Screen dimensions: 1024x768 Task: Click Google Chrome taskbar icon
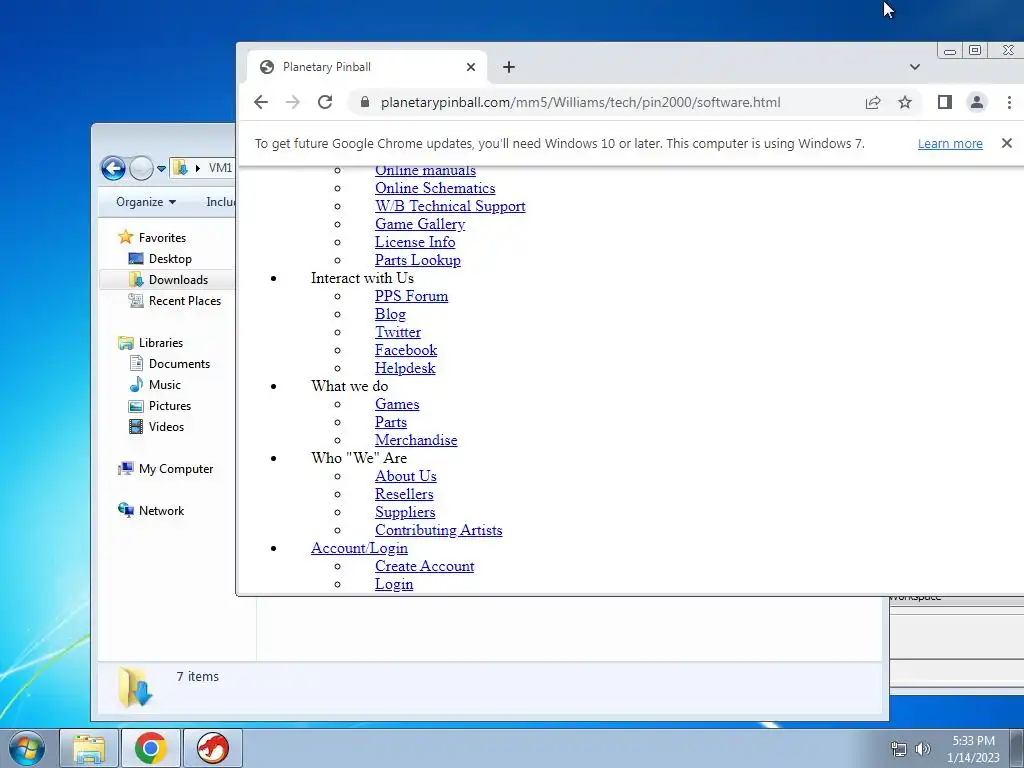(150, 748)
